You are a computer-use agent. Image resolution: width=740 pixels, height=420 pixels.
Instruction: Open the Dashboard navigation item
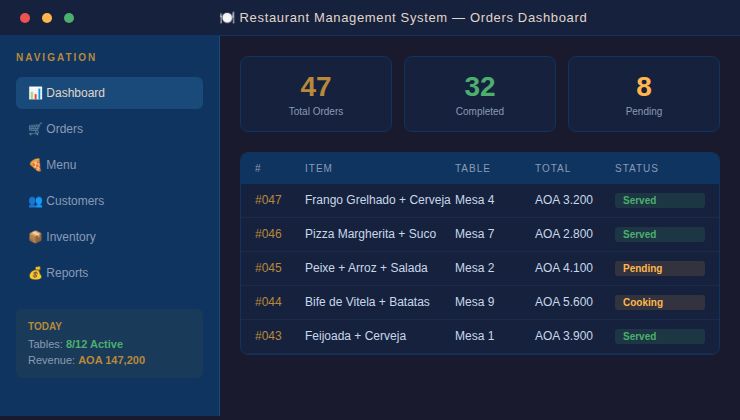[109, 93]
